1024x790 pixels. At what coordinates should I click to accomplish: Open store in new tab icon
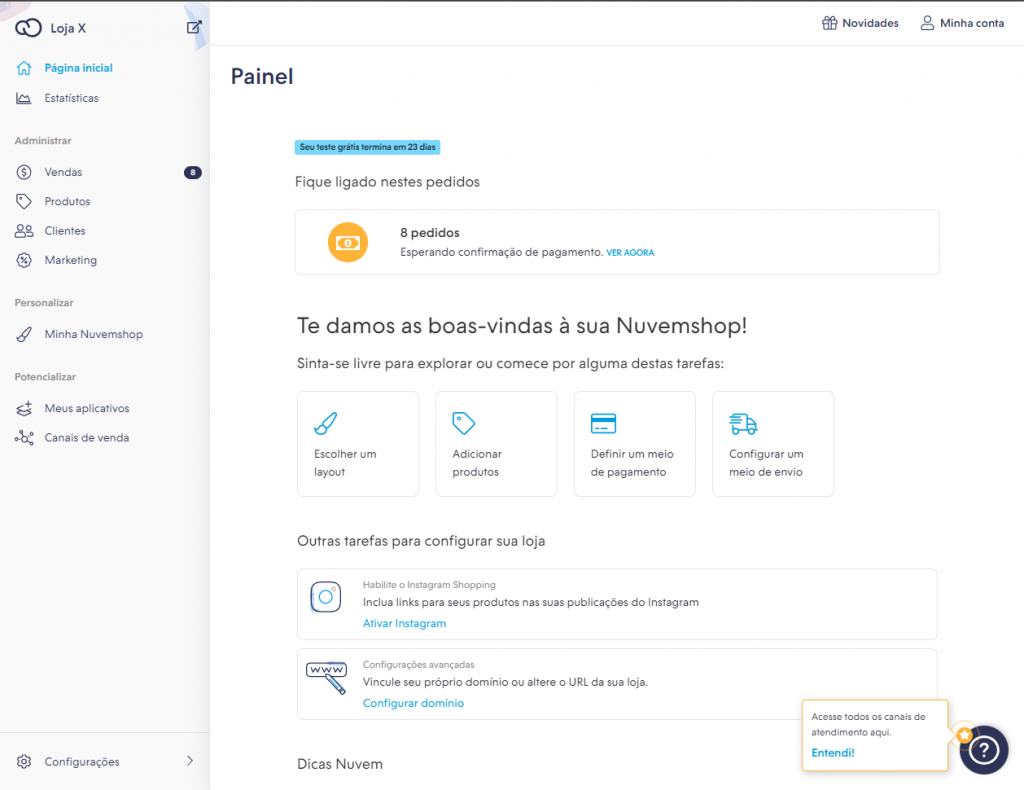tap(194, 28)
